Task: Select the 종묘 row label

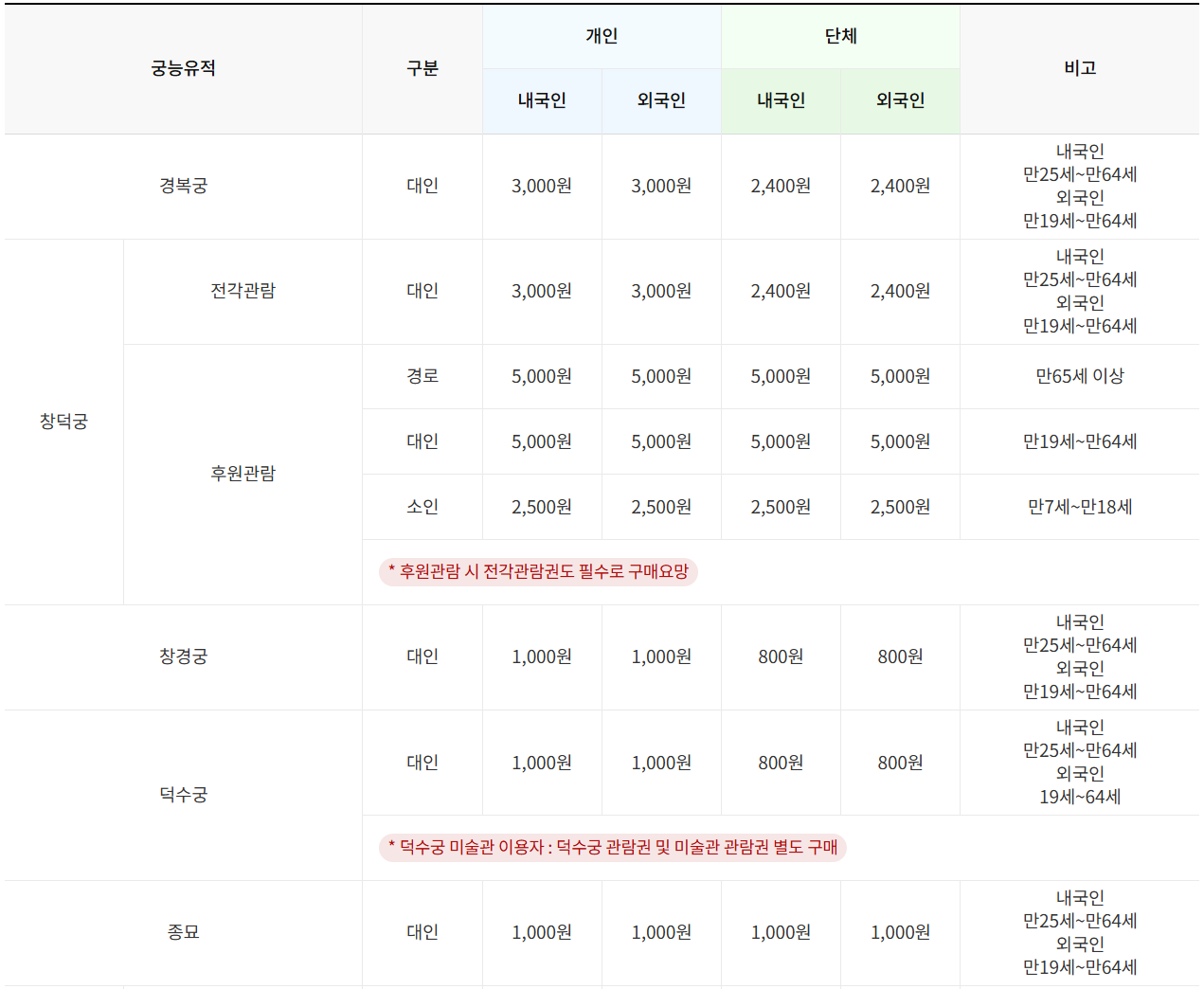Action: point(183,932)
